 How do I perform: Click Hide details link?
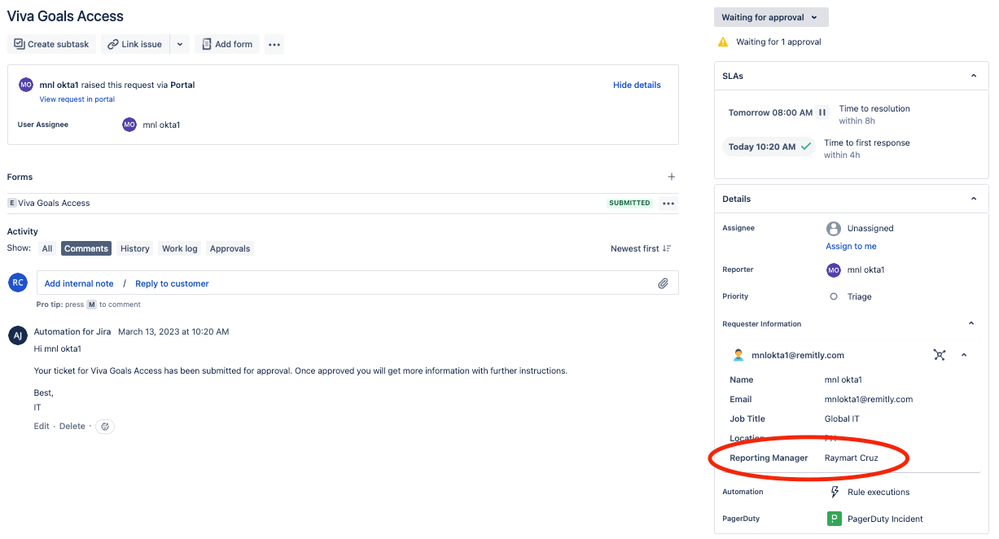tap(636, 85)
